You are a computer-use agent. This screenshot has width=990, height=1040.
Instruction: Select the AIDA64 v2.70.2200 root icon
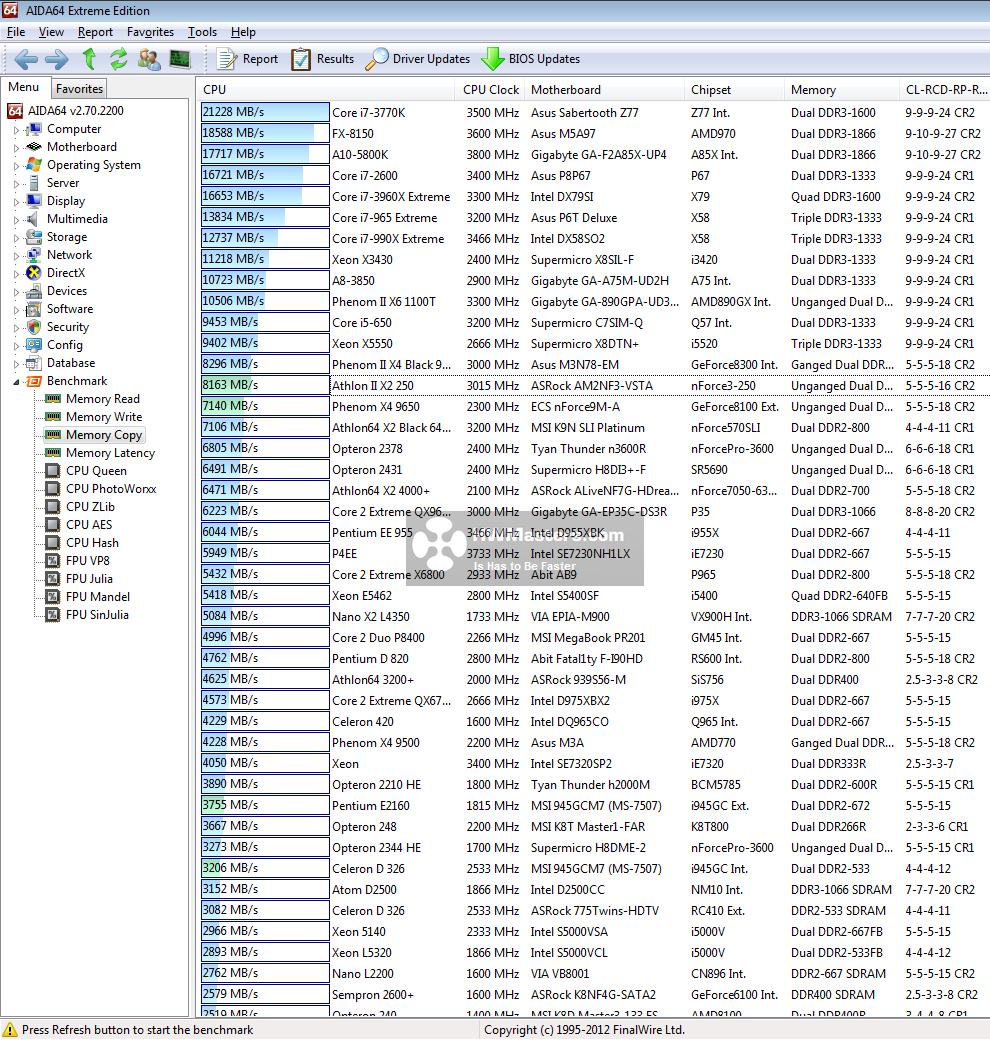pos(15,111)
